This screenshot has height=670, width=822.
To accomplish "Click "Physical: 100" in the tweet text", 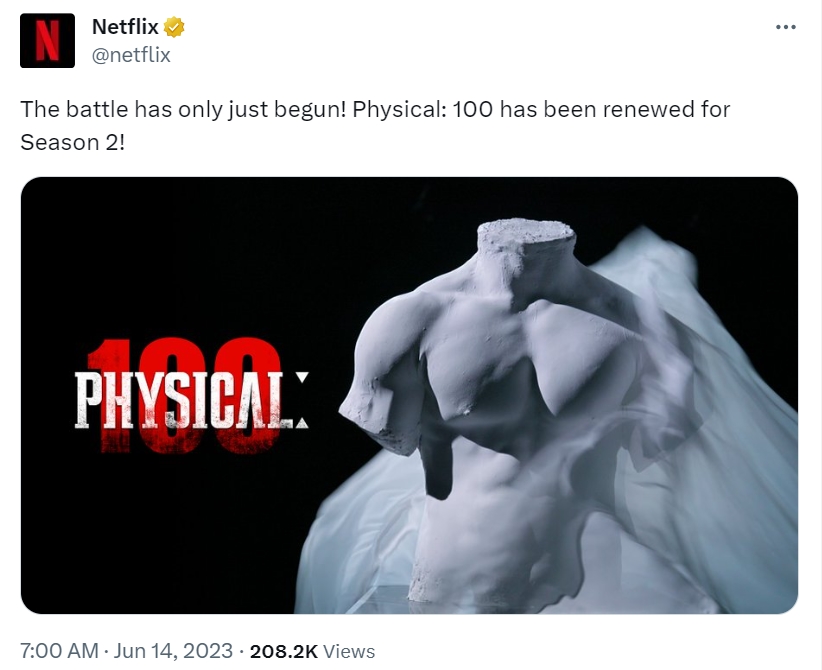I will click(423, 110).
